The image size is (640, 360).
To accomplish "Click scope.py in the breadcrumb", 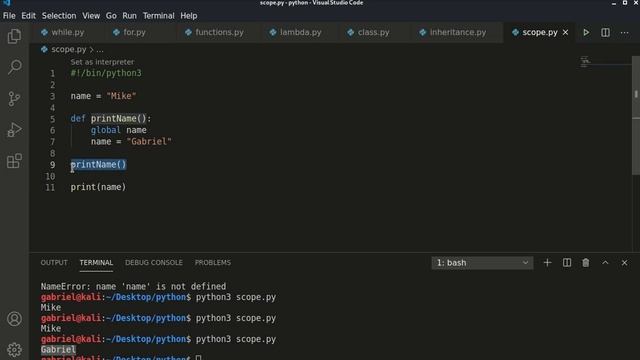I will [69, 49].
